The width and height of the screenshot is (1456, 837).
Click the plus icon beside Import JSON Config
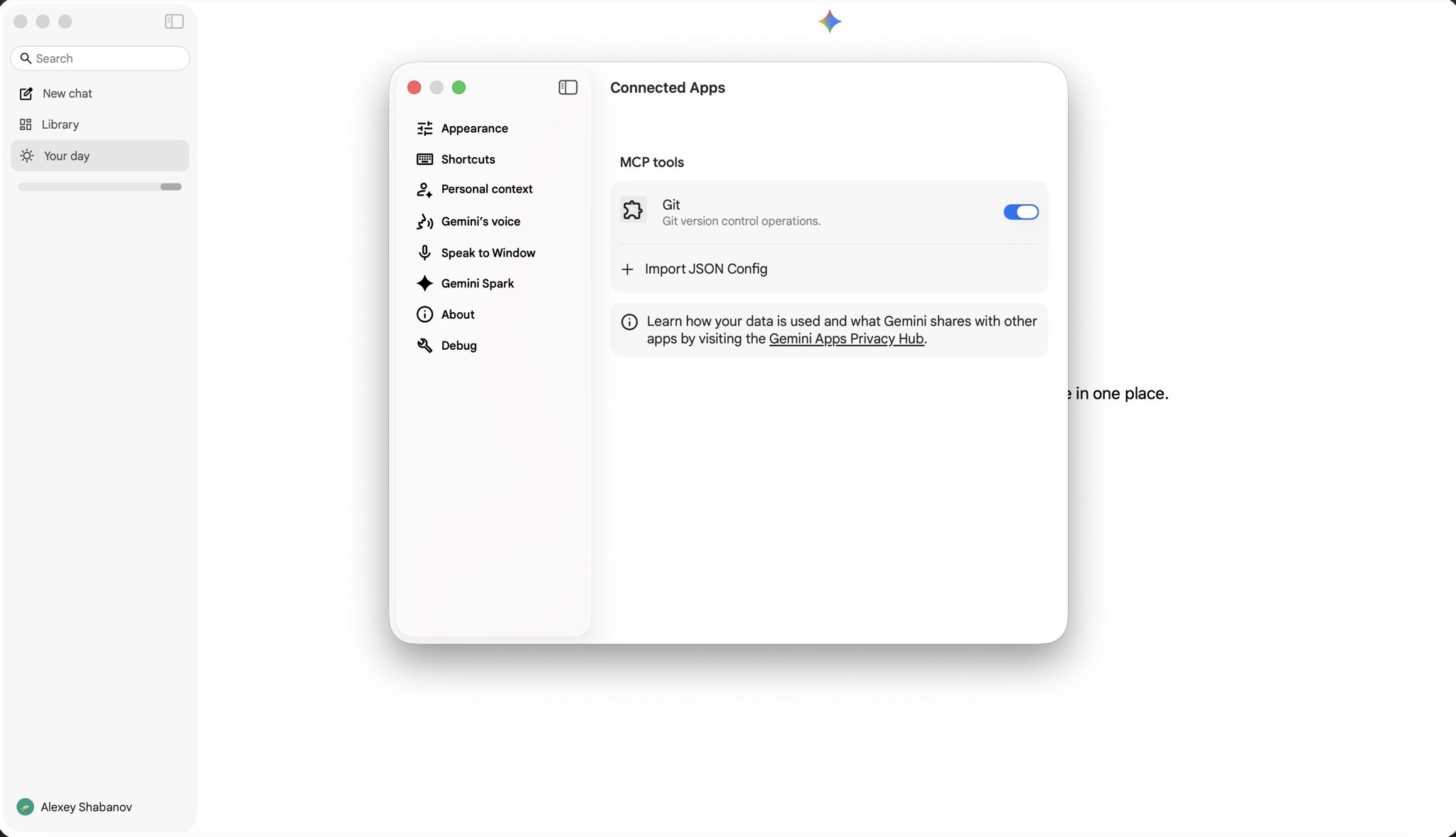pyautogui.click(x=627, y=270)
